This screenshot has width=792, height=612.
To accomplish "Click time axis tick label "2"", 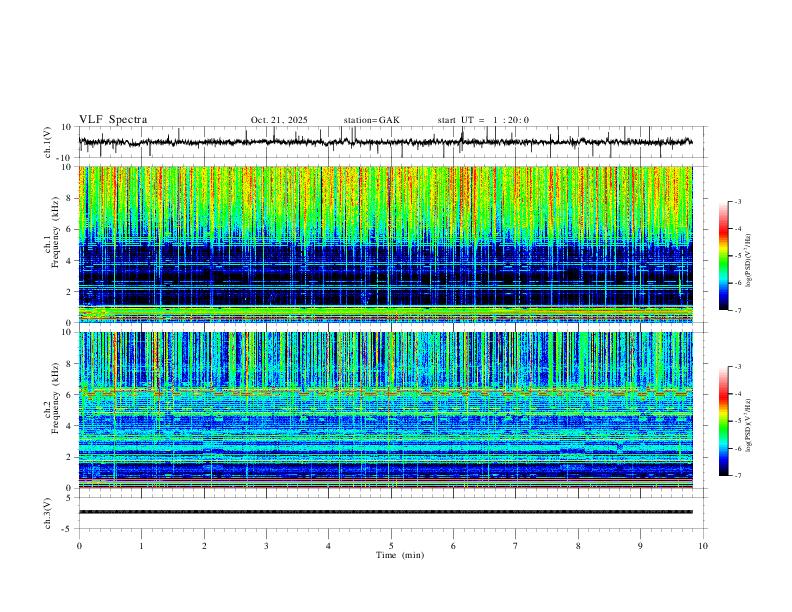I will (204, 546).
